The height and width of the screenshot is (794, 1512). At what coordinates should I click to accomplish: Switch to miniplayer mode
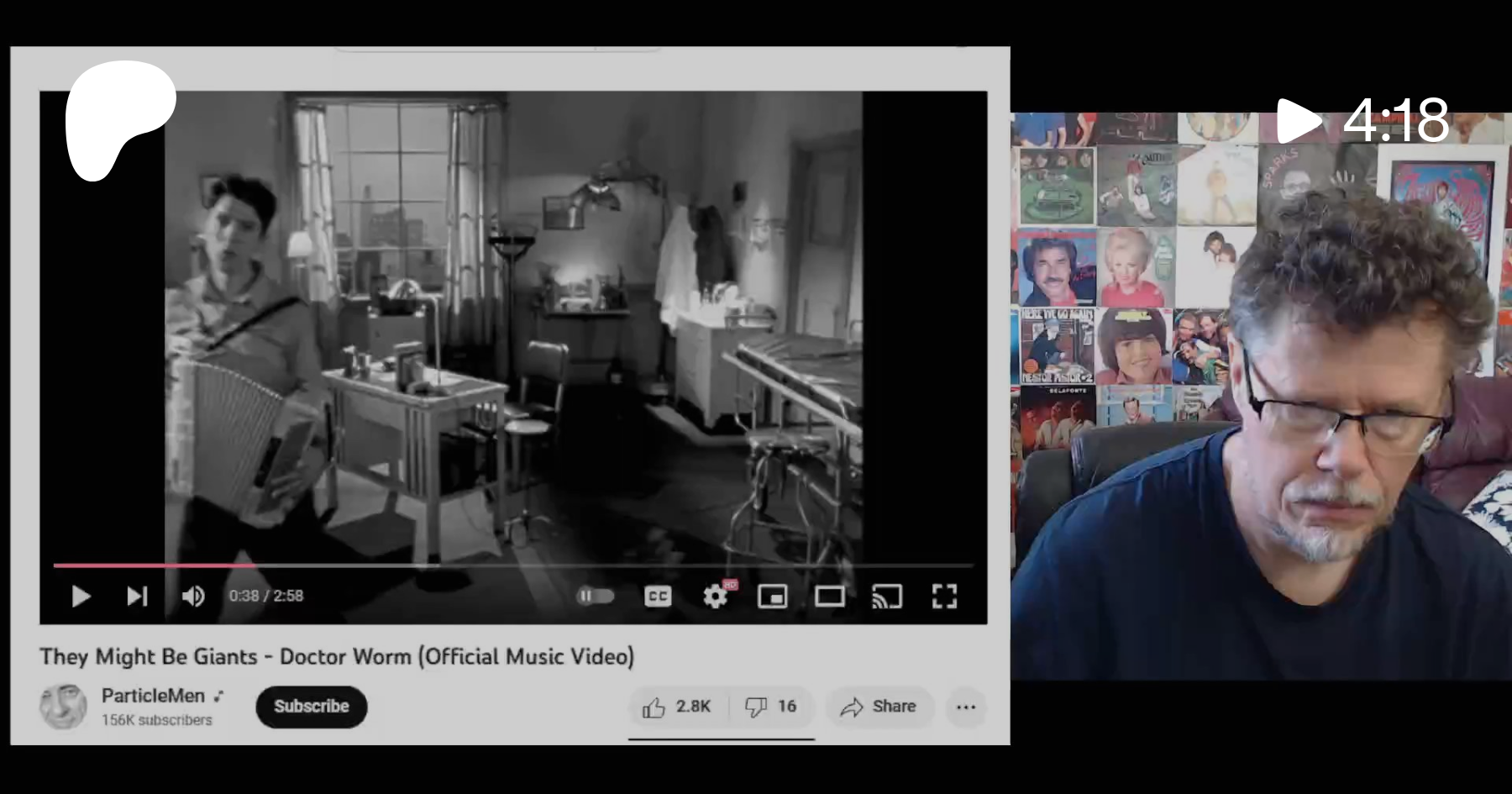773,597
